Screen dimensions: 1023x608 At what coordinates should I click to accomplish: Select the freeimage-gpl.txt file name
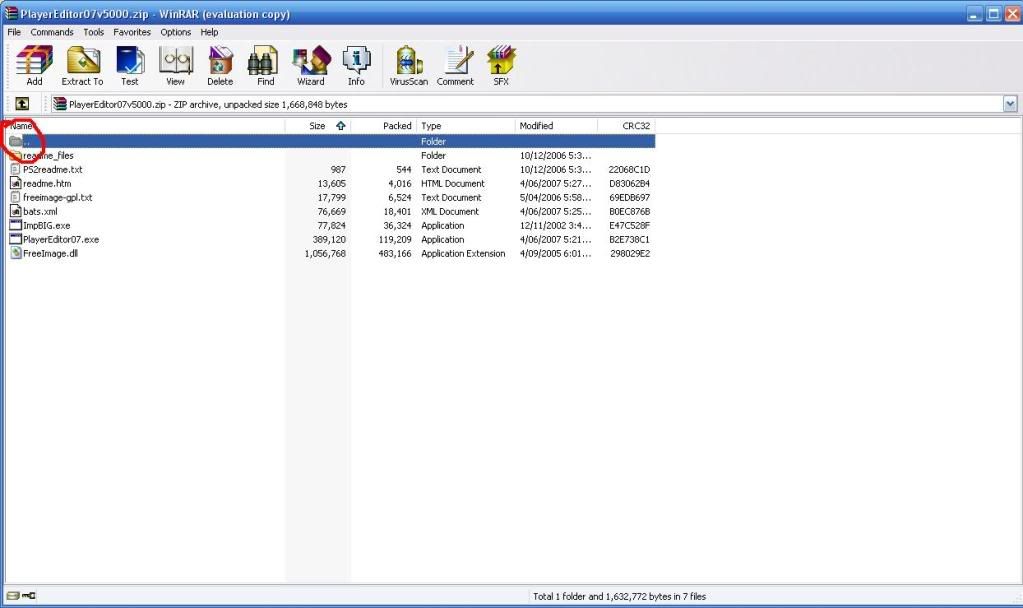tap(57, 197)
